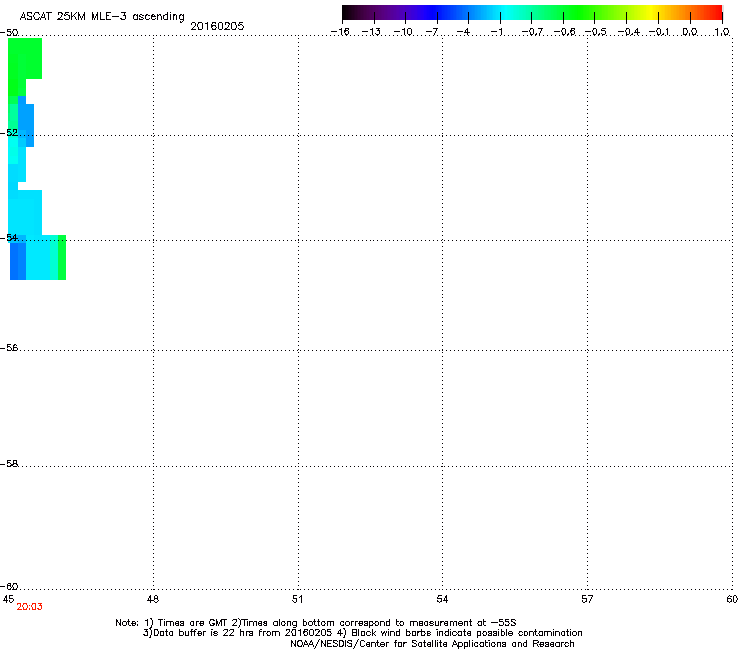The width and height of the screenshot is (740, 650).
Task: Click the -0.4 colorbar scale label
Action: coord(629,32)
